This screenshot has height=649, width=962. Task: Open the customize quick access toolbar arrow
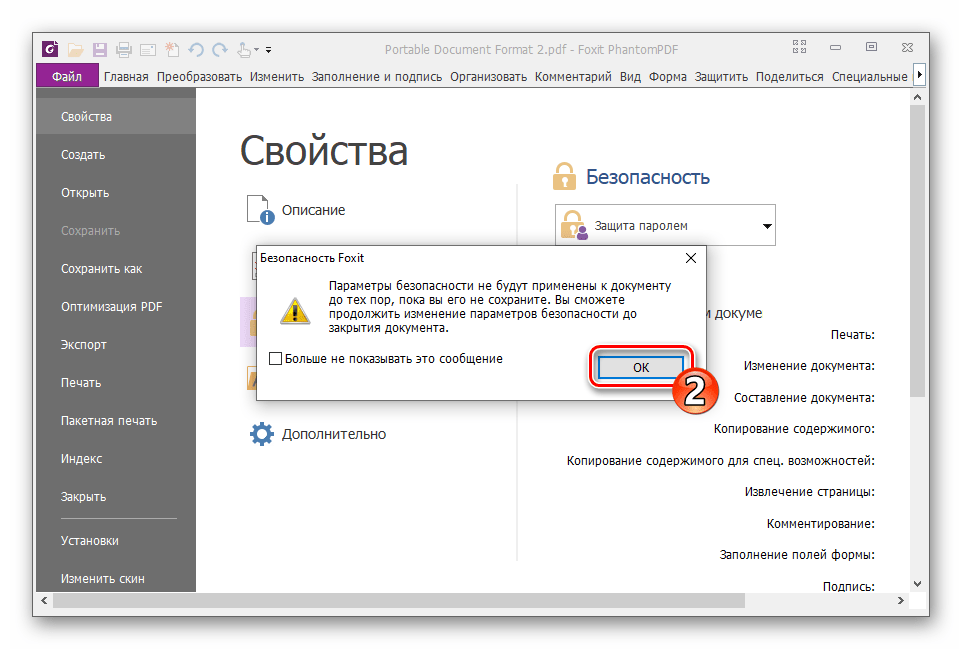268,50
